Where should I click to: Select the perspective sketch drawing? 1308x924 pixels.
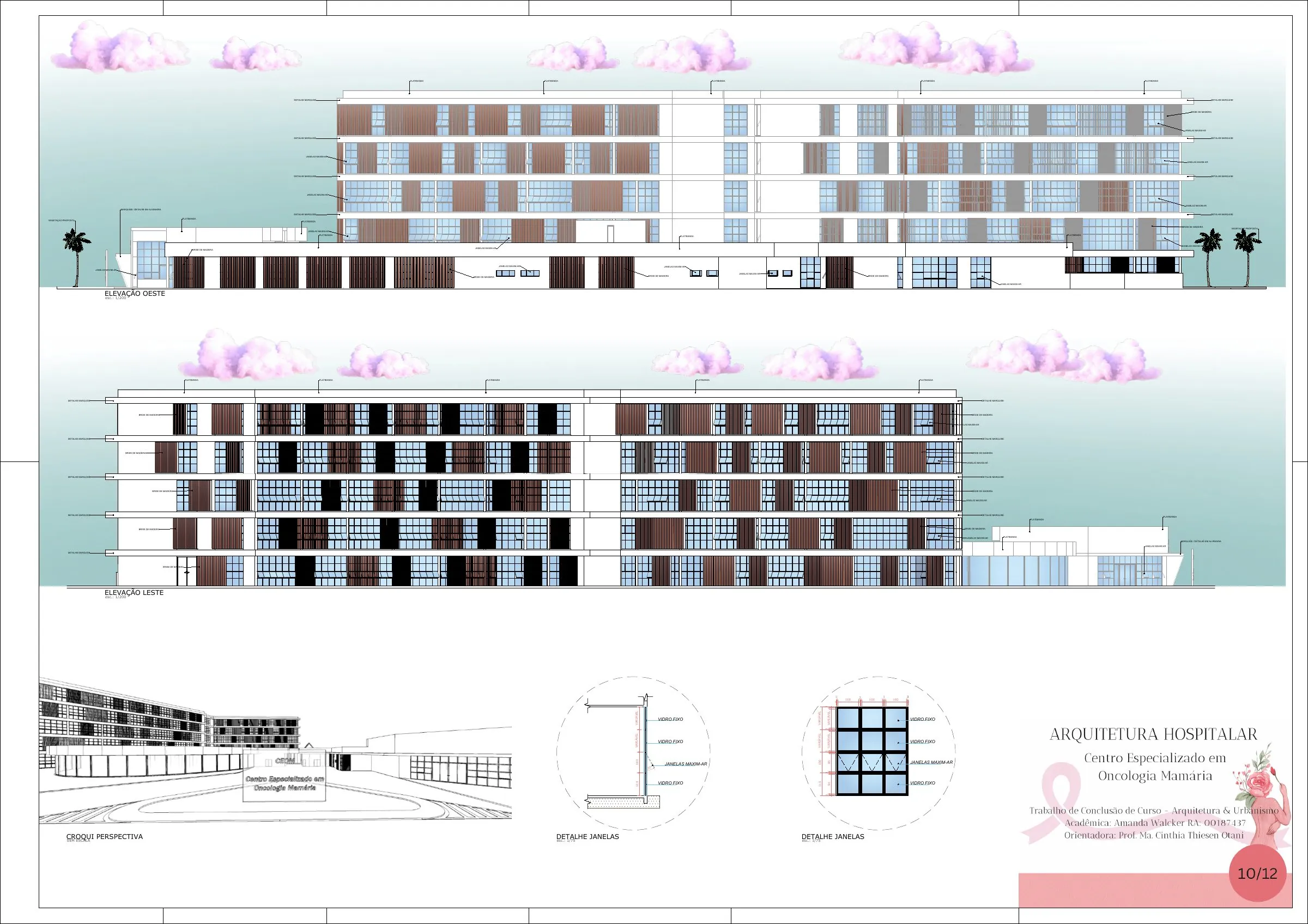(275, 750)
